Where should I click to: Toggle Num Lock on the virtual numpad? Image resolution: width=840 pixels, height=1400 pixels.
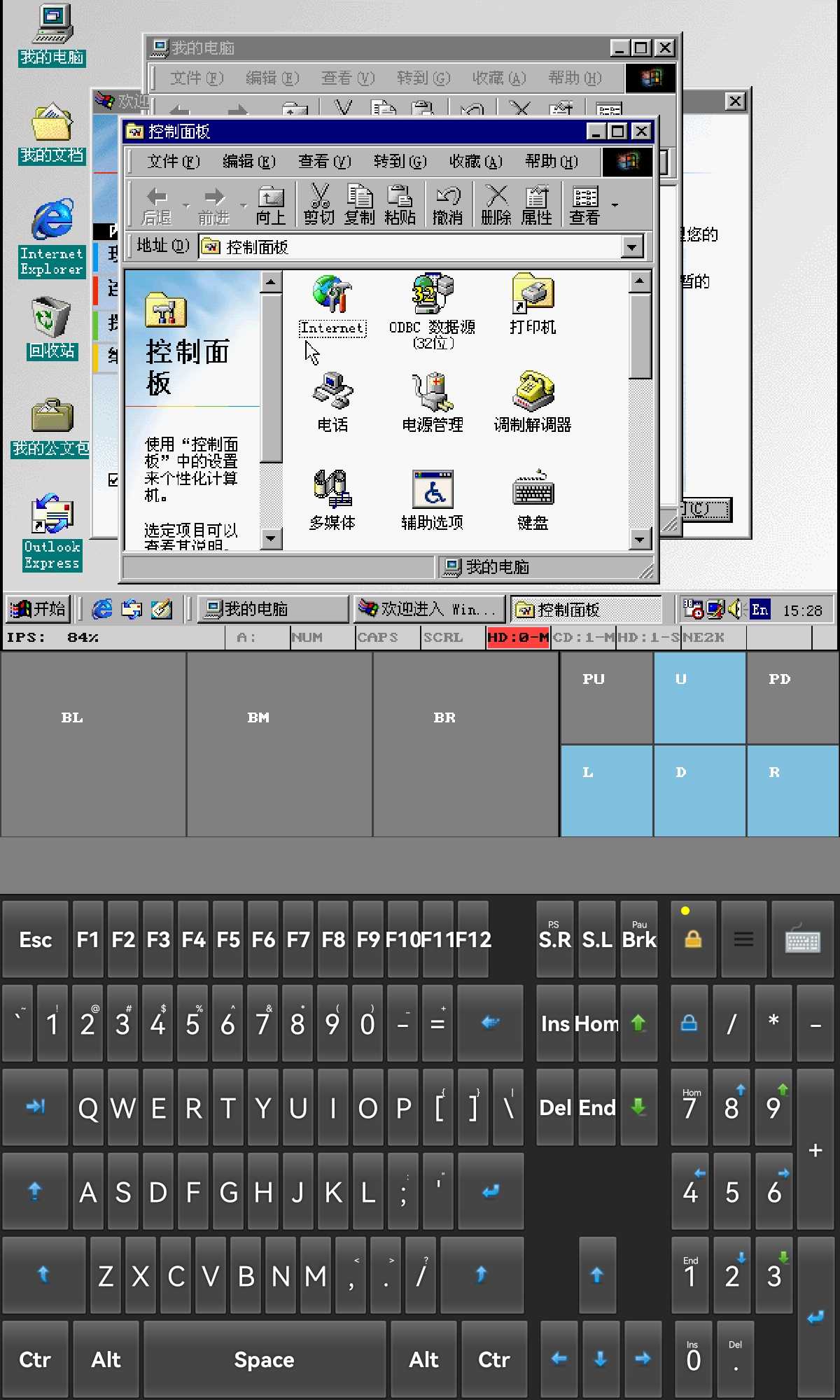(x=689, y=1023)
